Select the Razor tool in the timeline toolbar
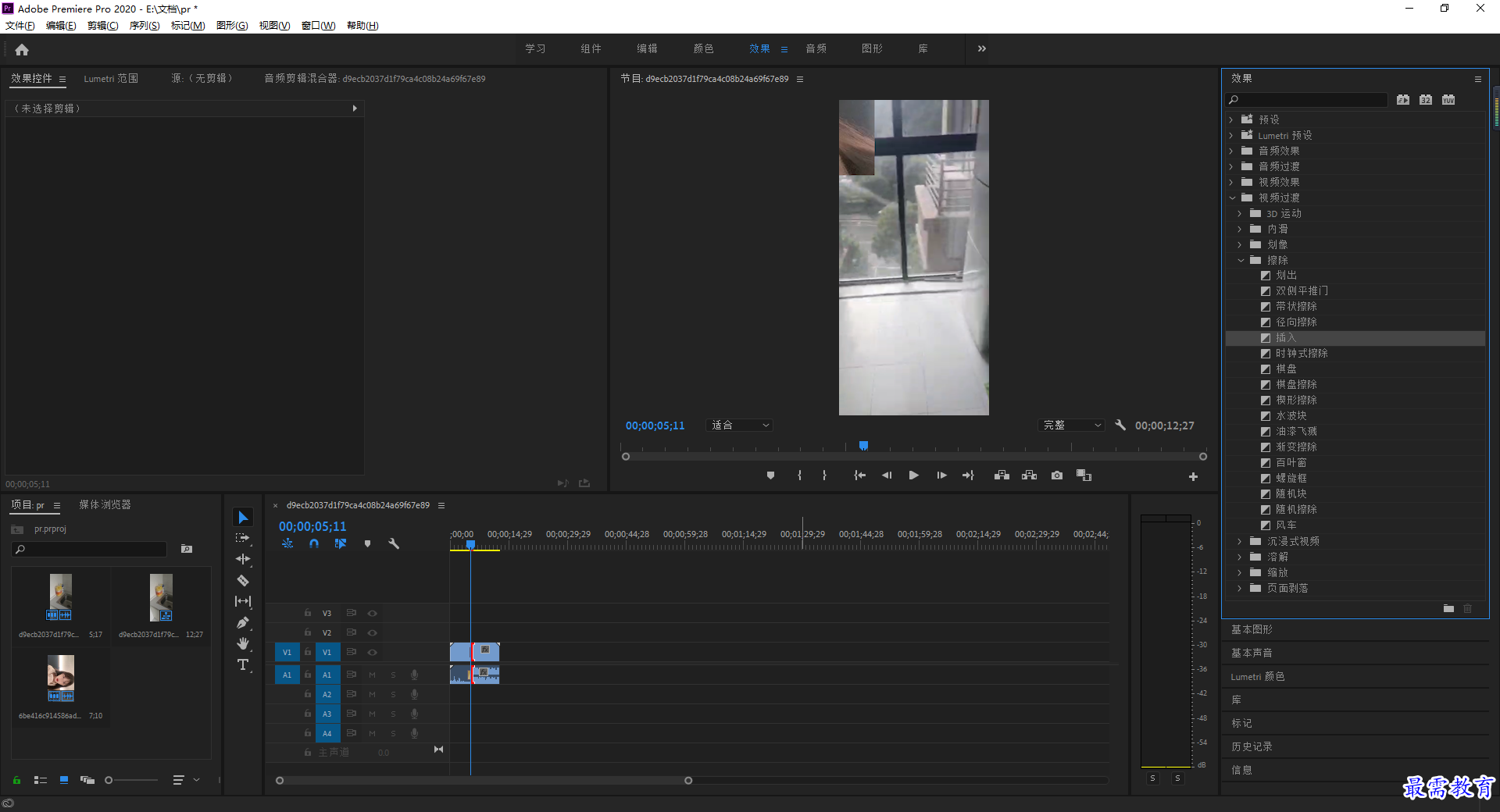This screenshot has width=1500, height=812. coord(243,580)
